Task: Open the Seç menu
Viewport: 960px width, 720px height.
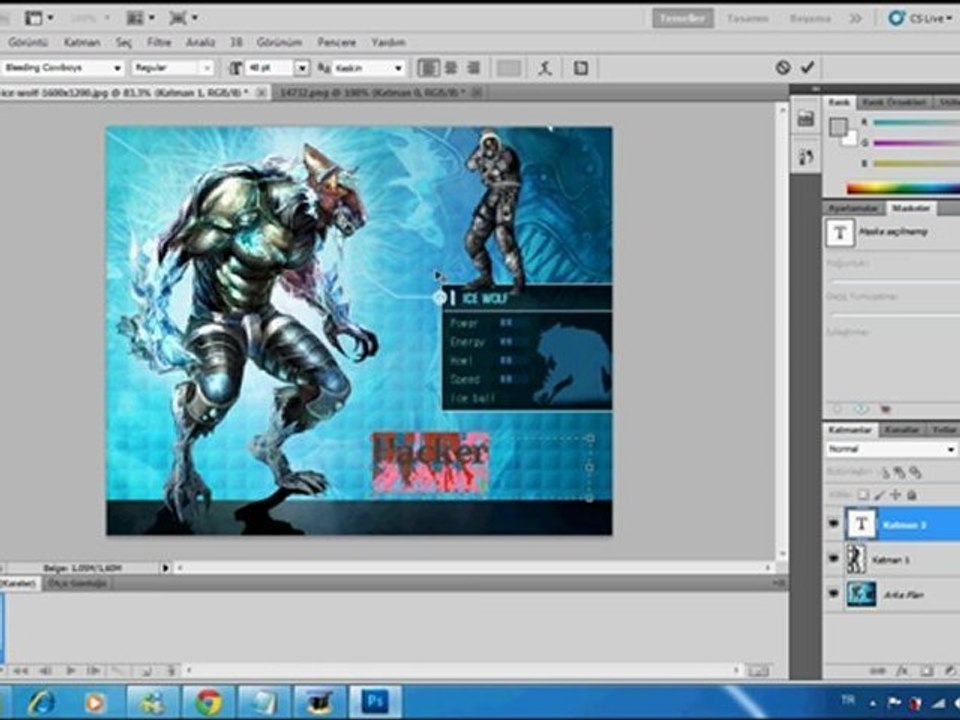Action: [x=124, y=42]
